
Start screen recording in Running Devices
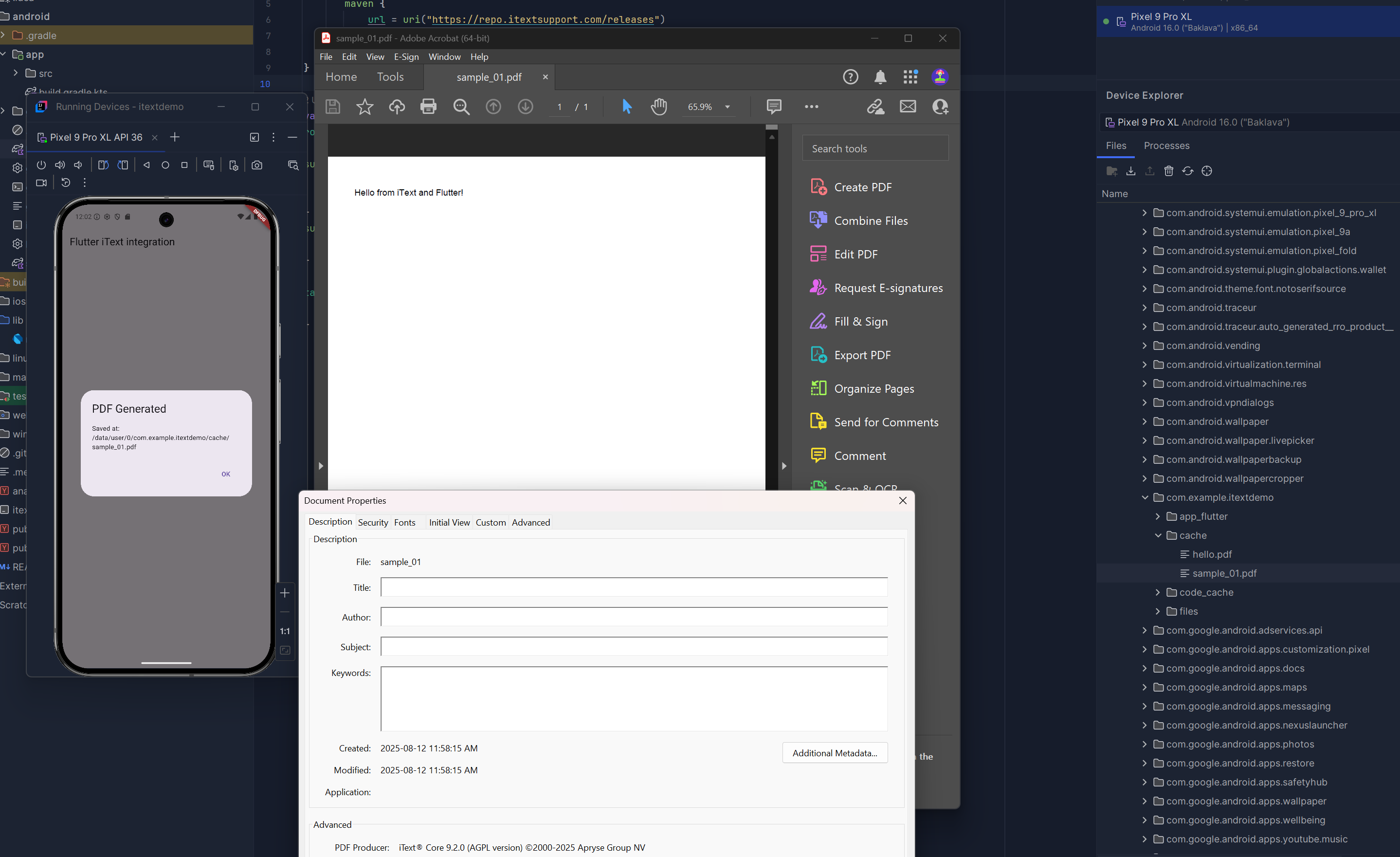click(x=41, y=182)
